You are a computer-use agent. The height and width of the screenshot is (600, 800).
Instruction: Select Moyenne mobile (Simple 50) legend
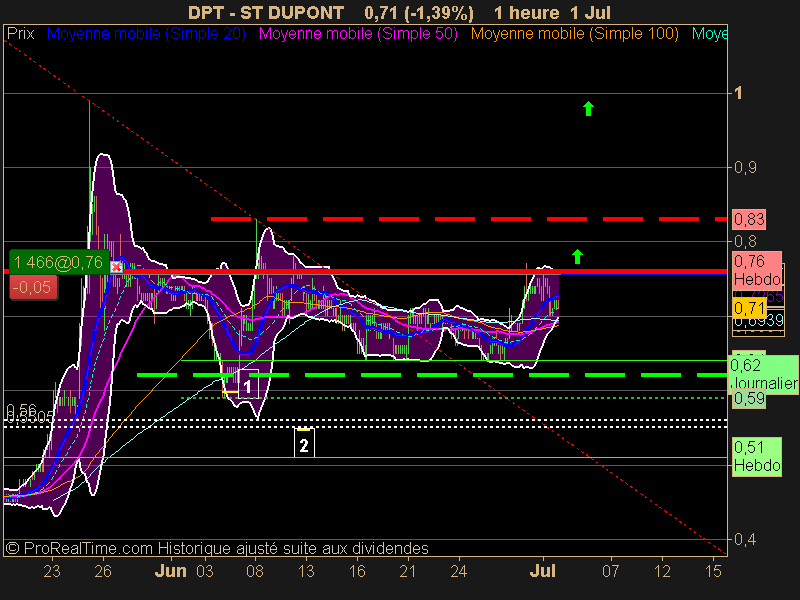coord(358,34)
